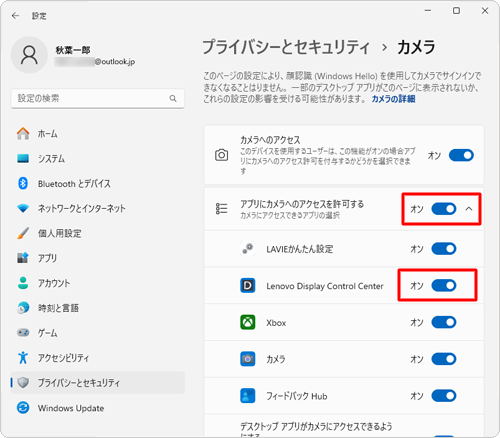Click the カメラ app icon in list

(x=248, y=359)
